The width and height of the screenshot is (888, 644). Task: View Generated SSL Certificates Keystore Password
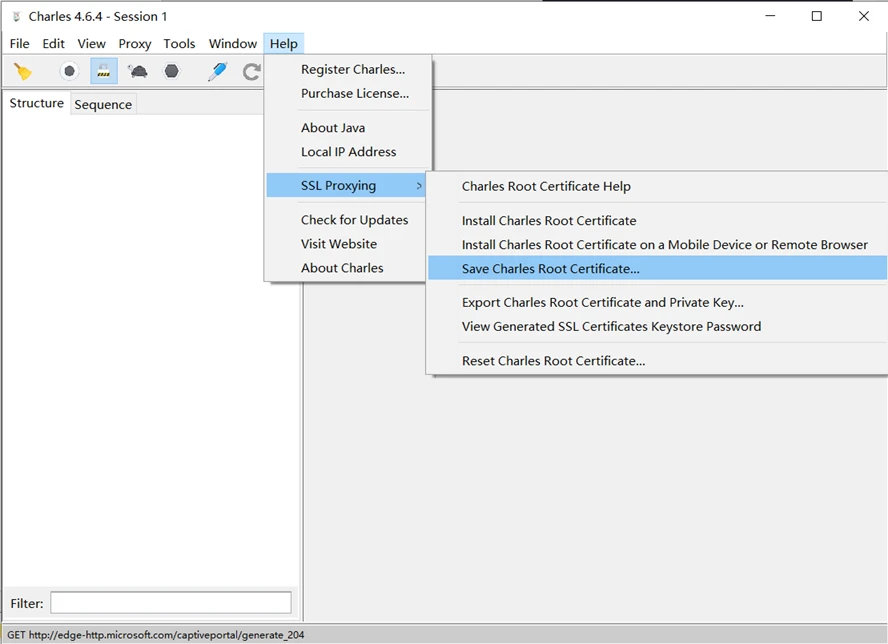click(611, 327)
